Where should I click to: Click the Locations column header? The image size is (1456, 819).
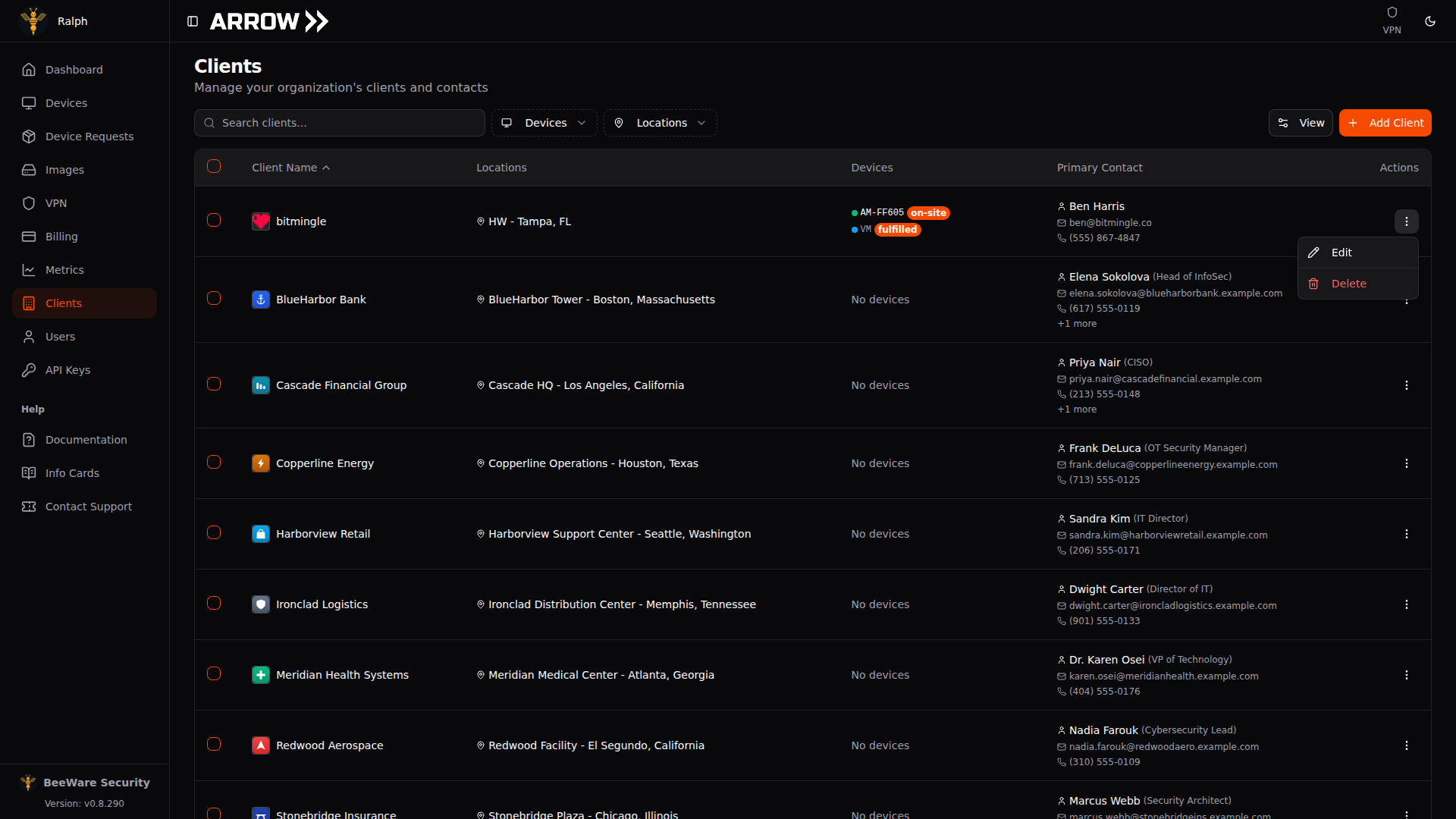pos(501,168)
